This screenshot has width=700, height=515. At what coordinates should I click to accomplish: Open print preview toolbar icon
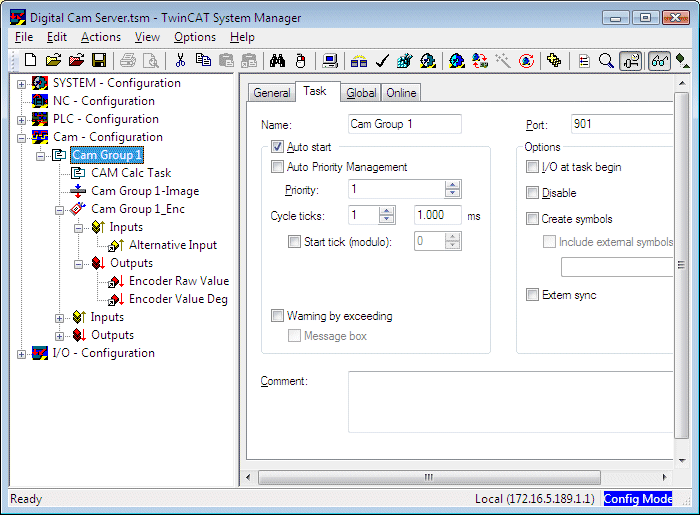tap(151, 60)
